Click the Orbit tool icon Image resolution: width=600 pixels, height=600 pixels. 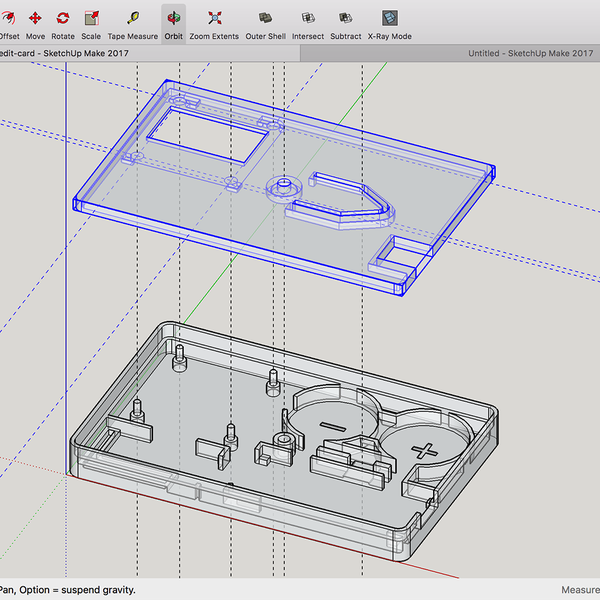pyautogui.click(x=173, y=19)
